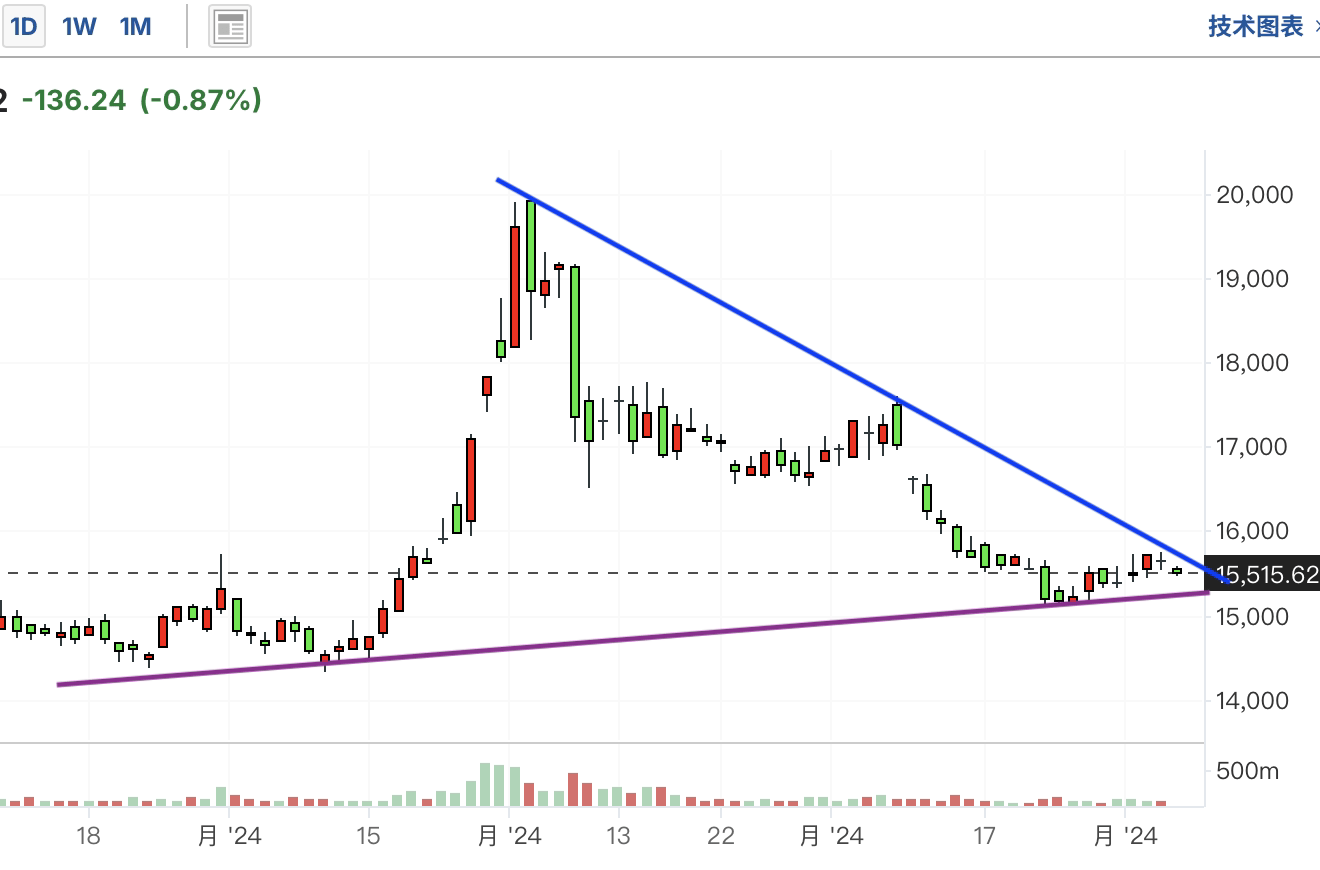Click the 19,000 price axis label
Screen dimensions: 1320x870
pos(1254,278)
